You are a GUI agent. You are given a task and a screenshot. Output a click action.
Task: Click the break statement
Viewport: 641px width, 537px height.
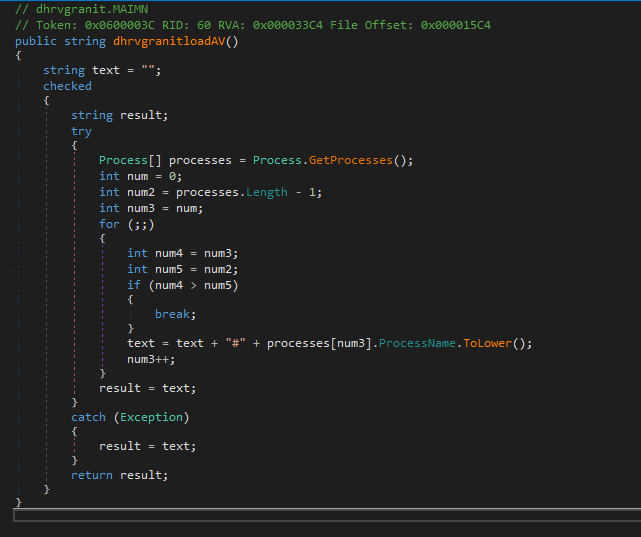[175, 314]
